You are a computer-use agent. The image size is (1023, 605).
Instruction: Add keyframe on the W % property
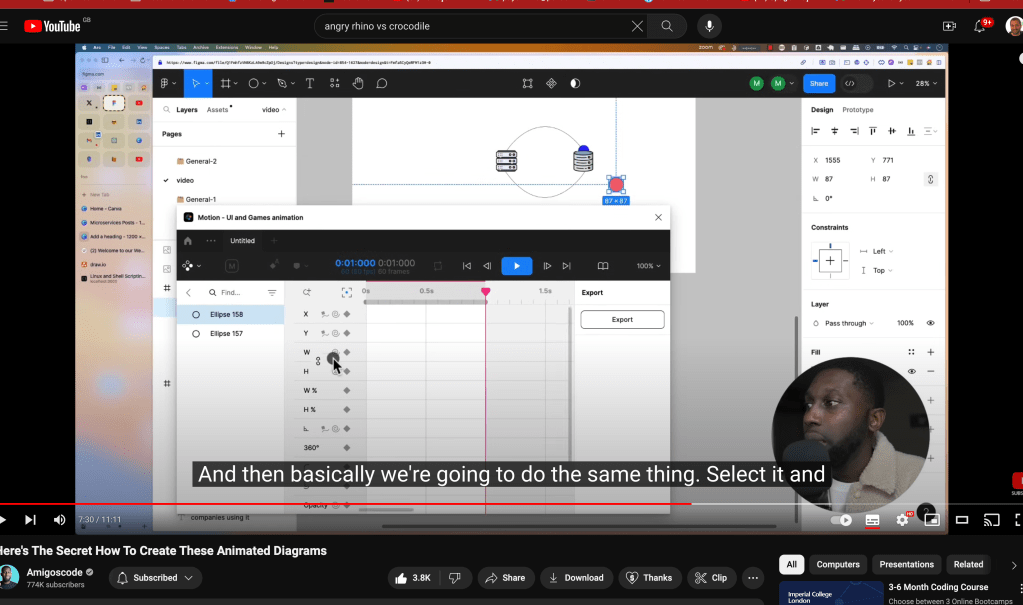[346, 390]
